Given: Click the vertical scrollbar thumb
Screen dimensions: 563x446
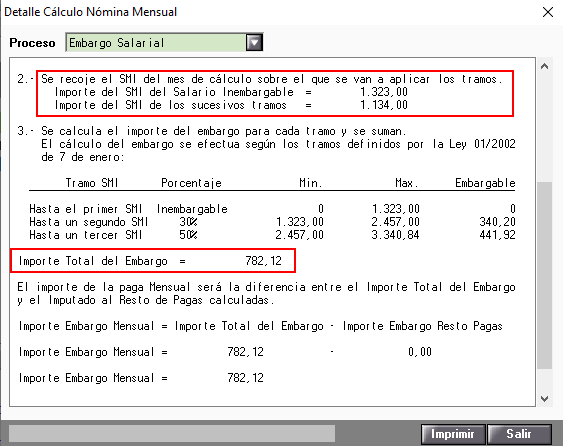Looking at the screenshot, I should tap(544, 275).
